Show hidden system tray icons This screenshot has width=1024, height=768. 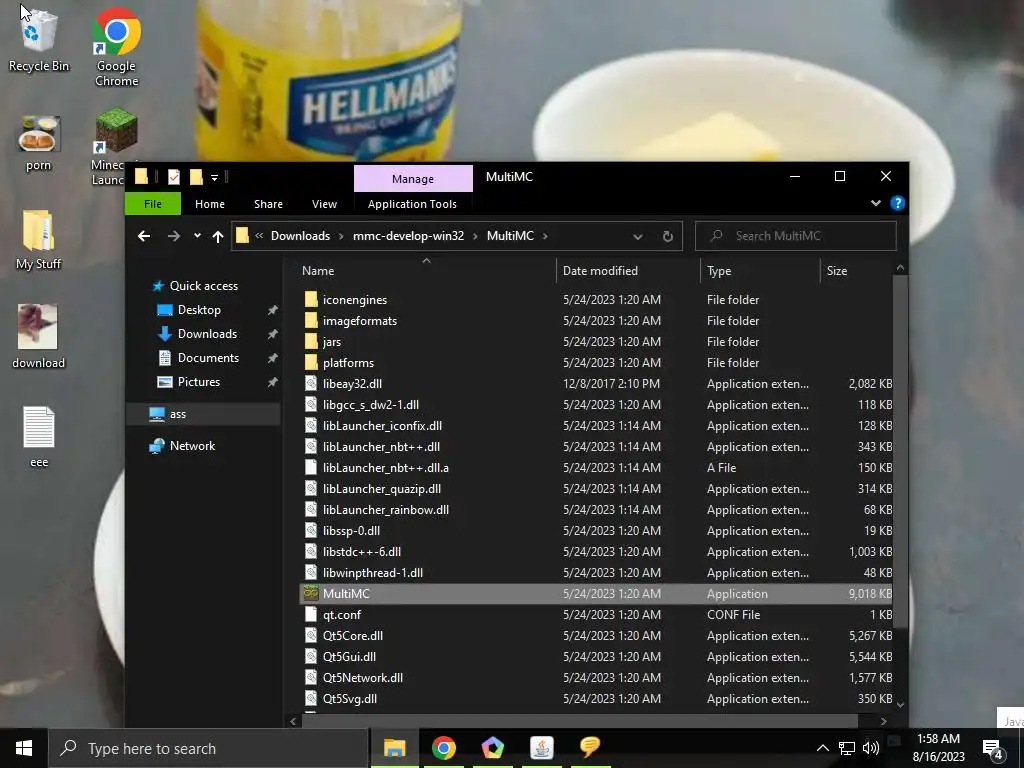click(x=822, y=748)
